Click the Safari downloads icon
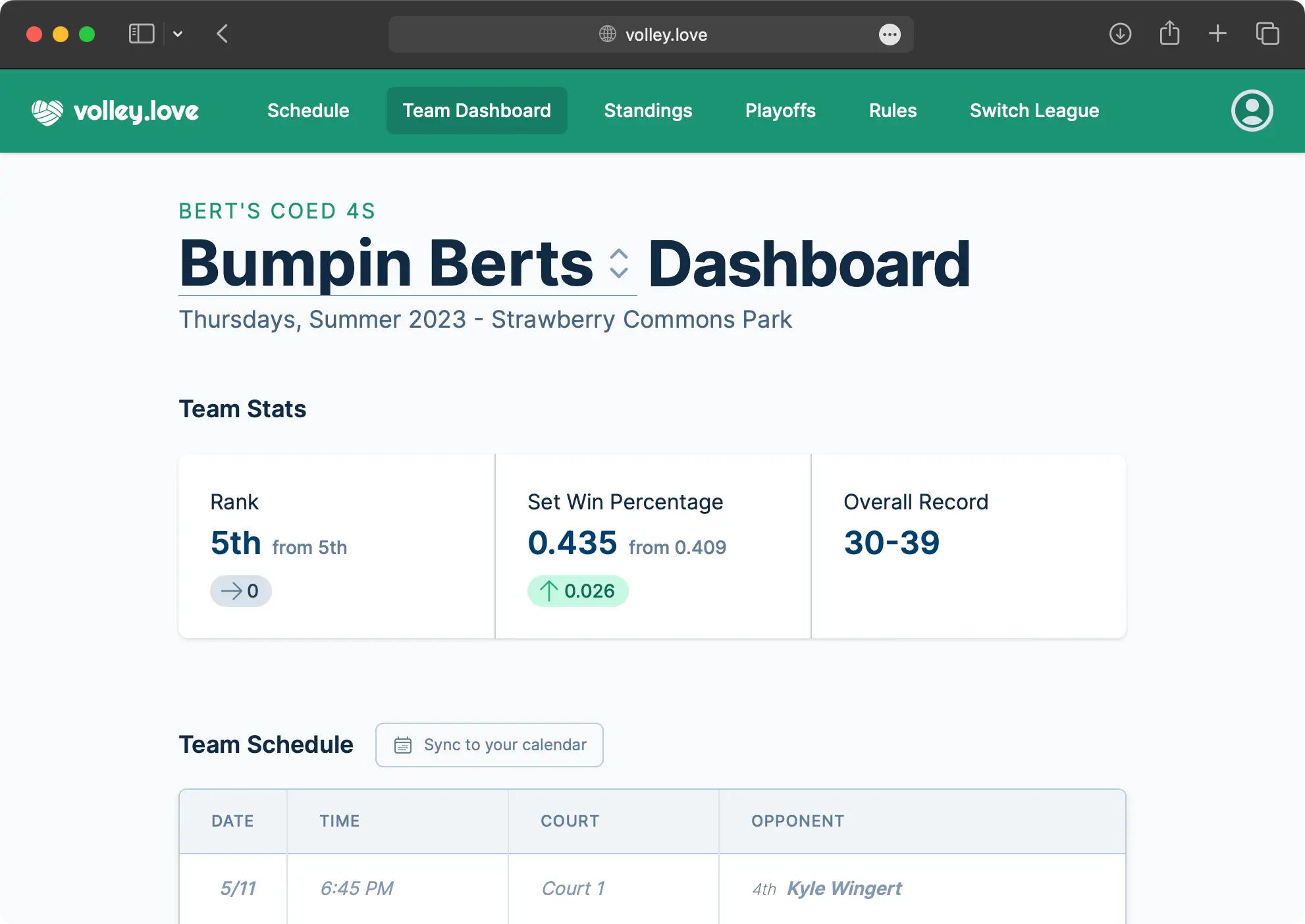Screen dimensions: 1305x924 (1120, 34)
